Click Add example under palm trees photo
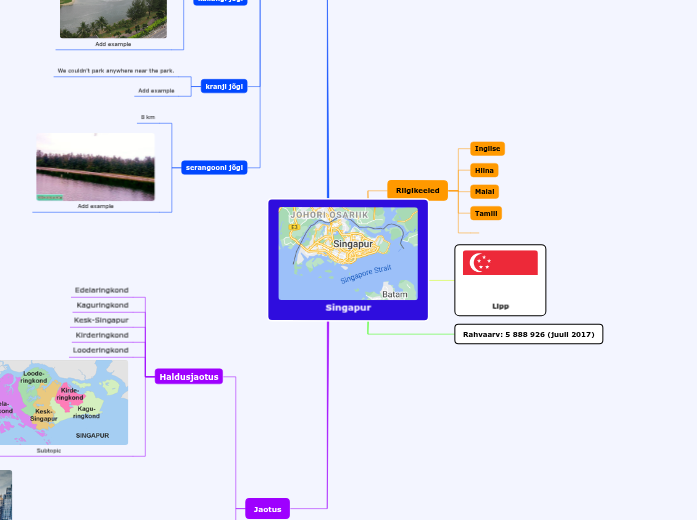Viewport: 697px width, 520px height. tap(113, 44)
